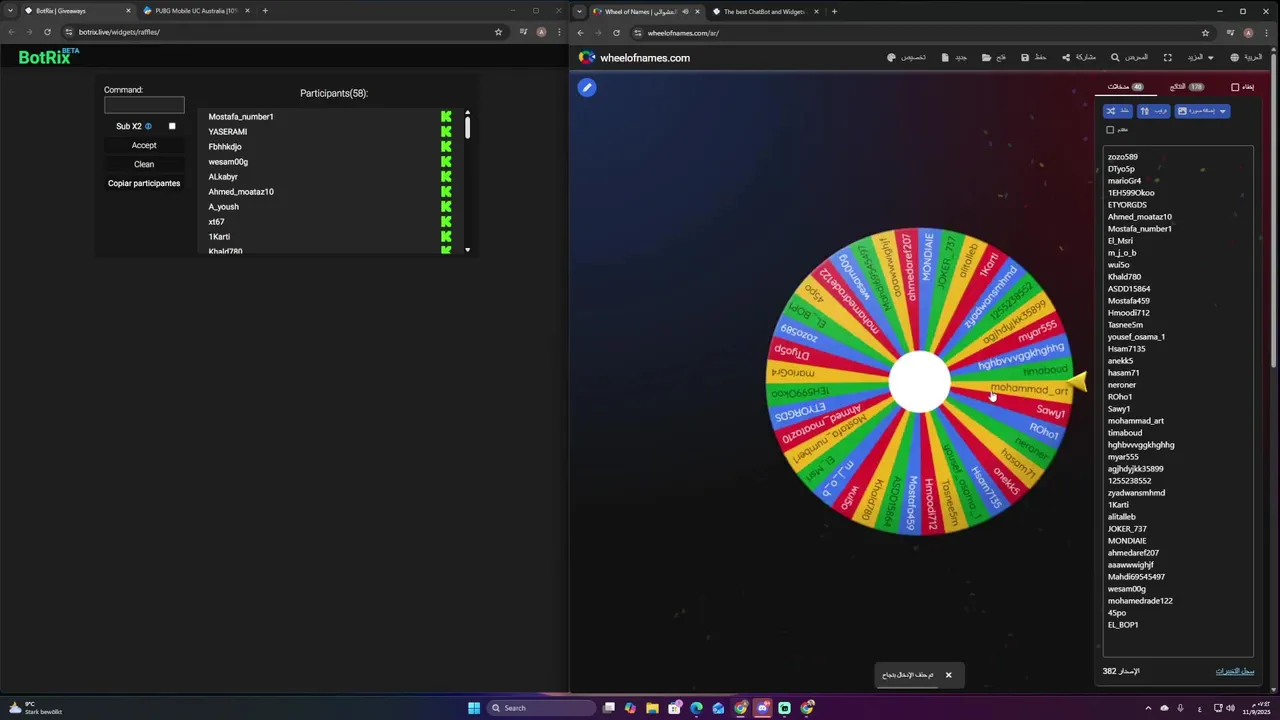Click the Kick icon next to Ahmed_moataz10

click(x=446, y=192)
